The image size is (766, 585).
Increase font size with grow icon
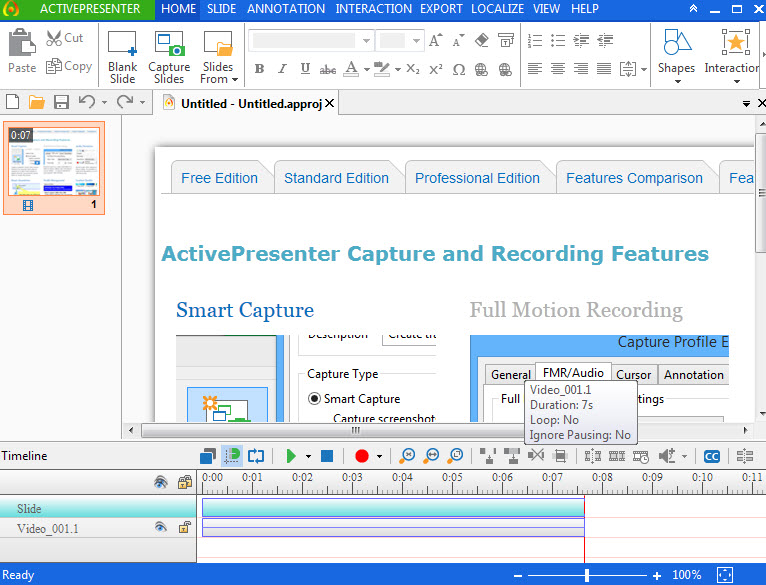coord(435,40)
